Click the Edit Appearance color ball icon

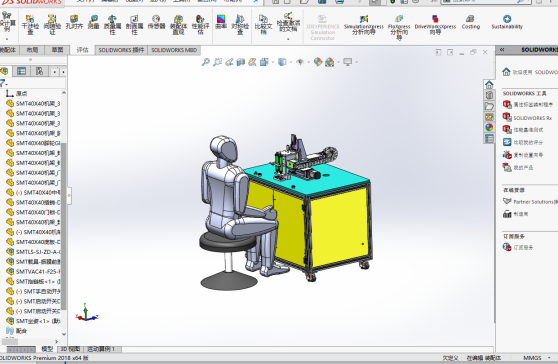coord(318,62)
